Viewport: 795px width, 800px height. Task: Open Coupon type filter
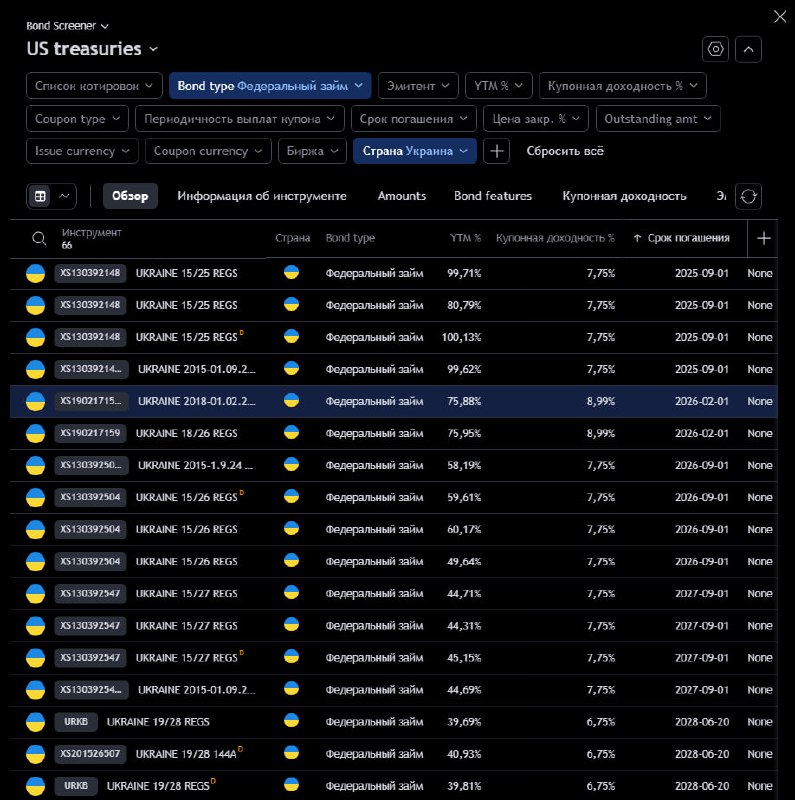pyautogui.click(x=78, y=118)
